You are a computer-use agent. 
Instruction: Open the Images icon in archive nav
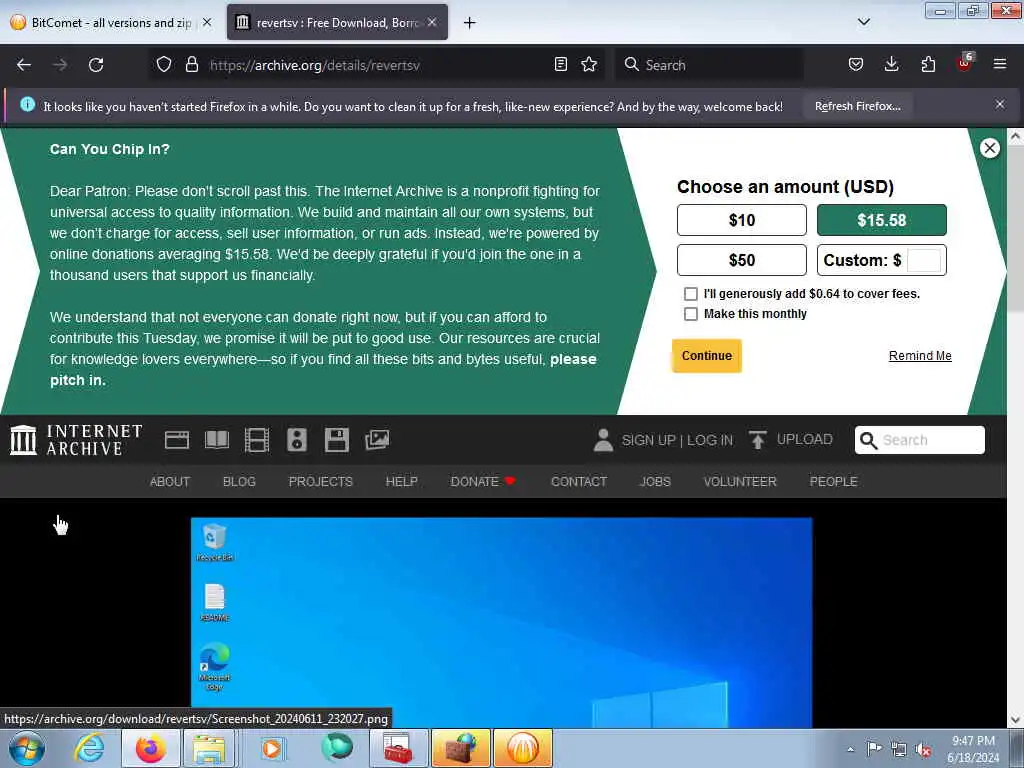(377, 440)
